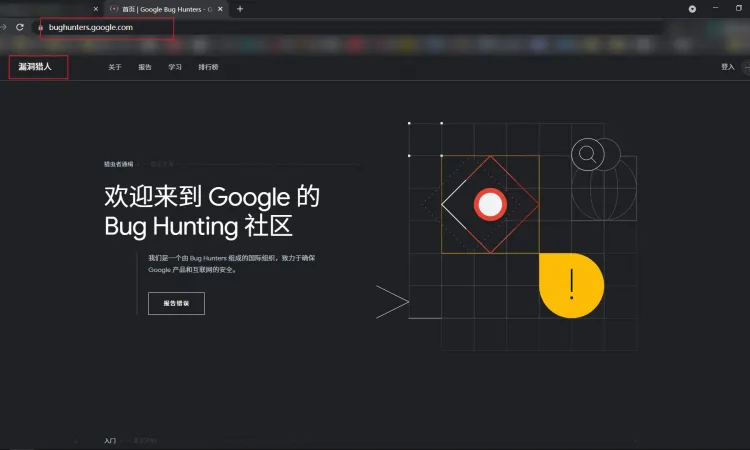Open the round dropdown arrow in title bar
The width and height of the screenshot is (750, 450).
pyautogui.click(x=692, y=9)
